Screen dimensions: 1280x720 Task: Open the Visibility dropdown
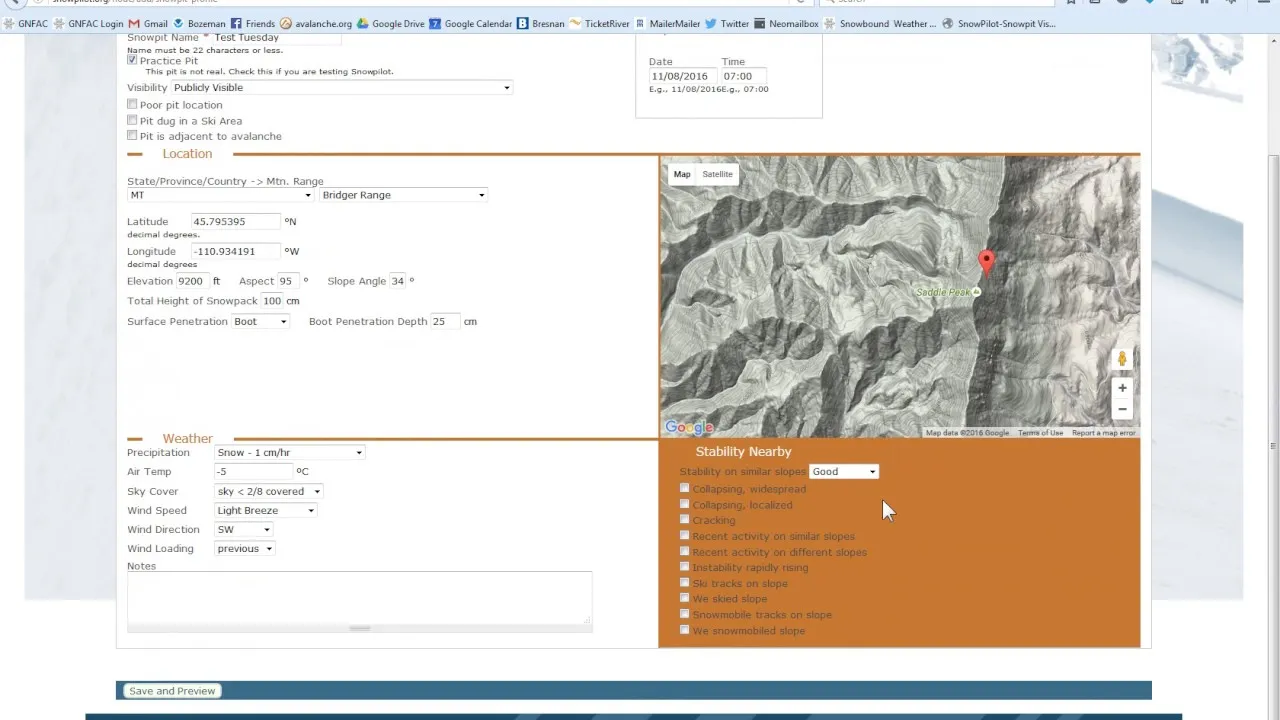[x=342, y=88]
